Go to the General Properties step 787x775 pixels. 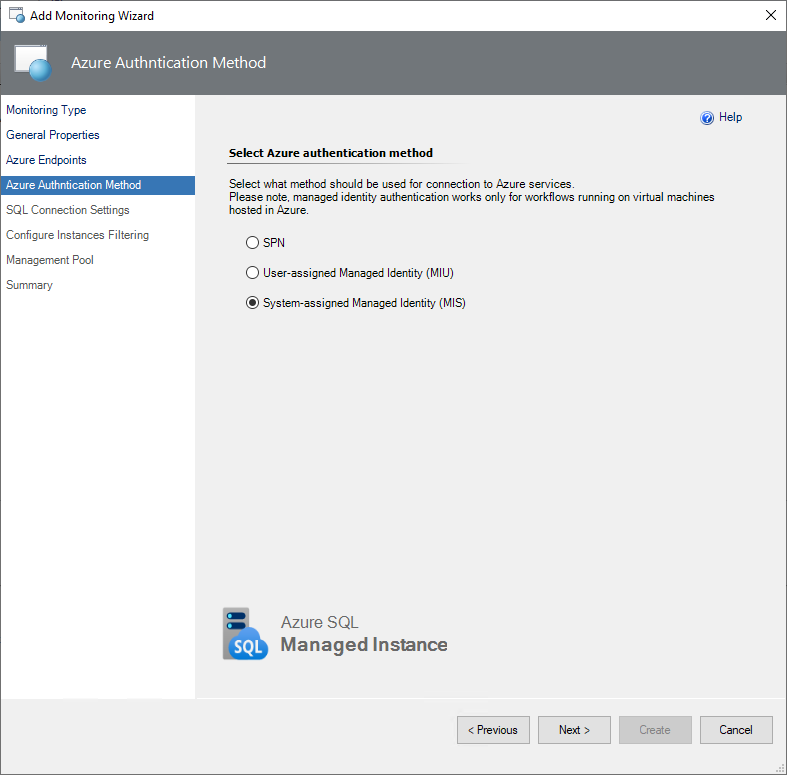(53, 135)
